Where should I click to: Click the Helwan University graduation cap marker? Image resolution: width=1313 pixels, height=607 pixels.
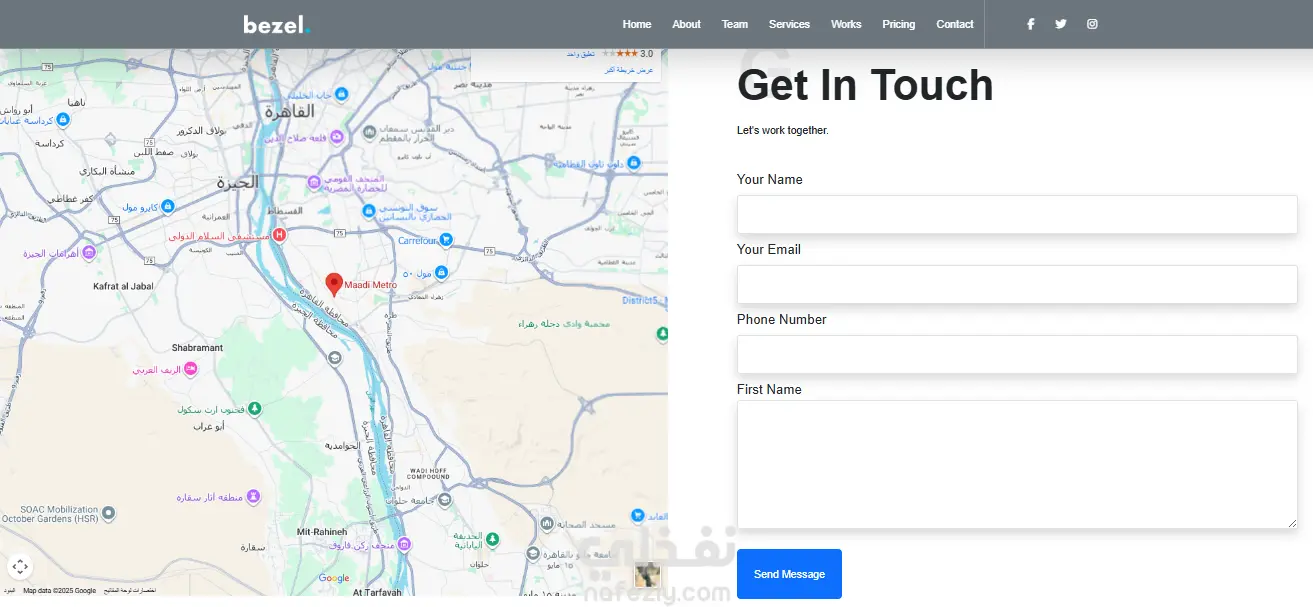pos(445,500)
